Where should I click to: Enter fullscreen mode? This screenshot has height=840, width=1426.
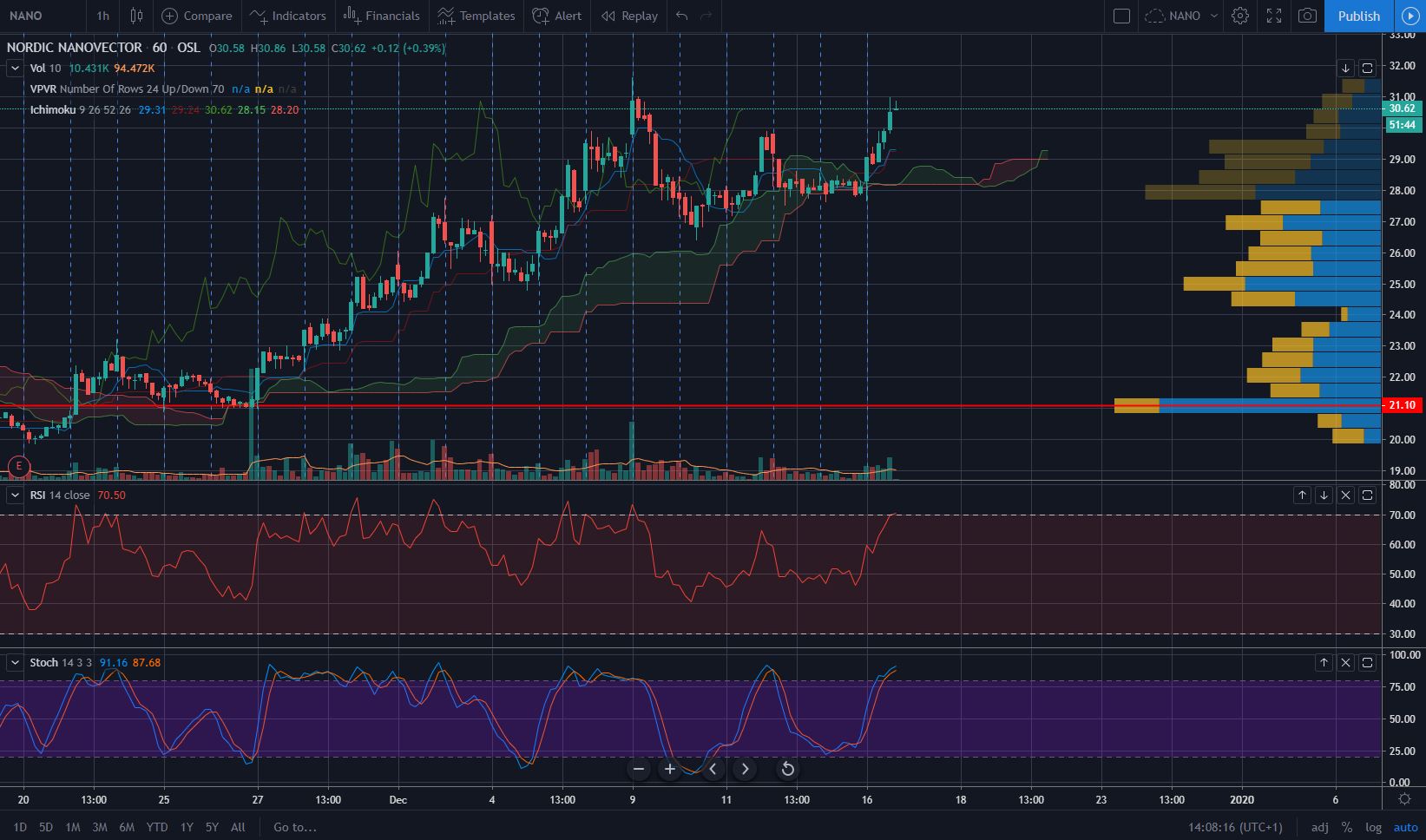1274,16
